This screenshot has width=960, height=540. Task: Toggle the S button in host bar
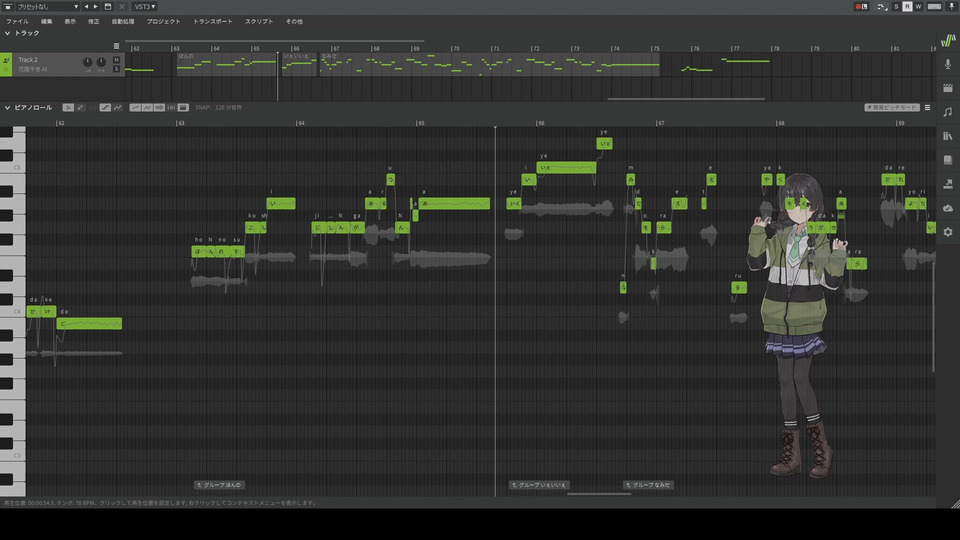click(x=896, y=7)
